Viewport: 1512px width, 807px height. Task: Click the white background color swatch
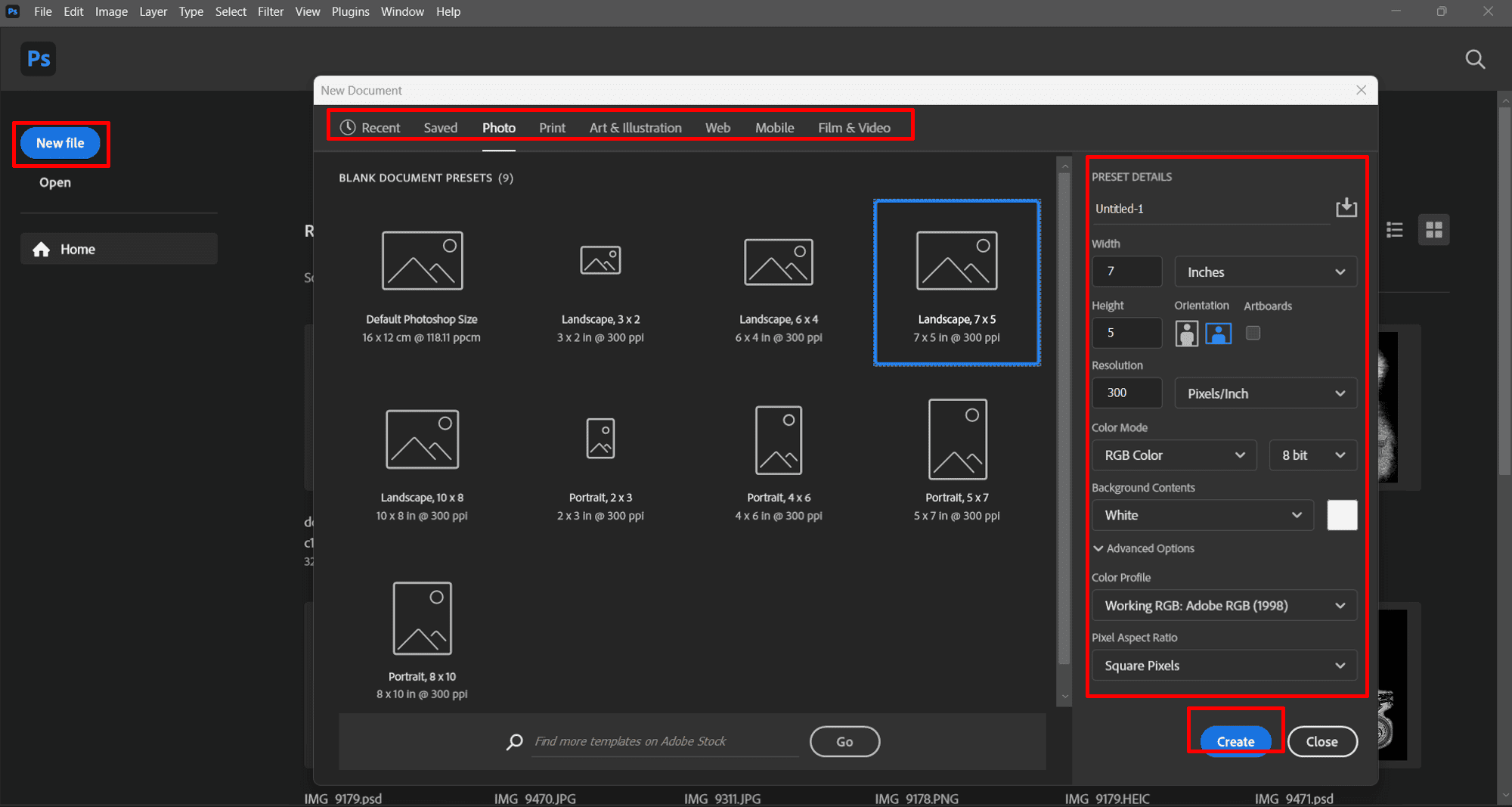pos(1342,515)
